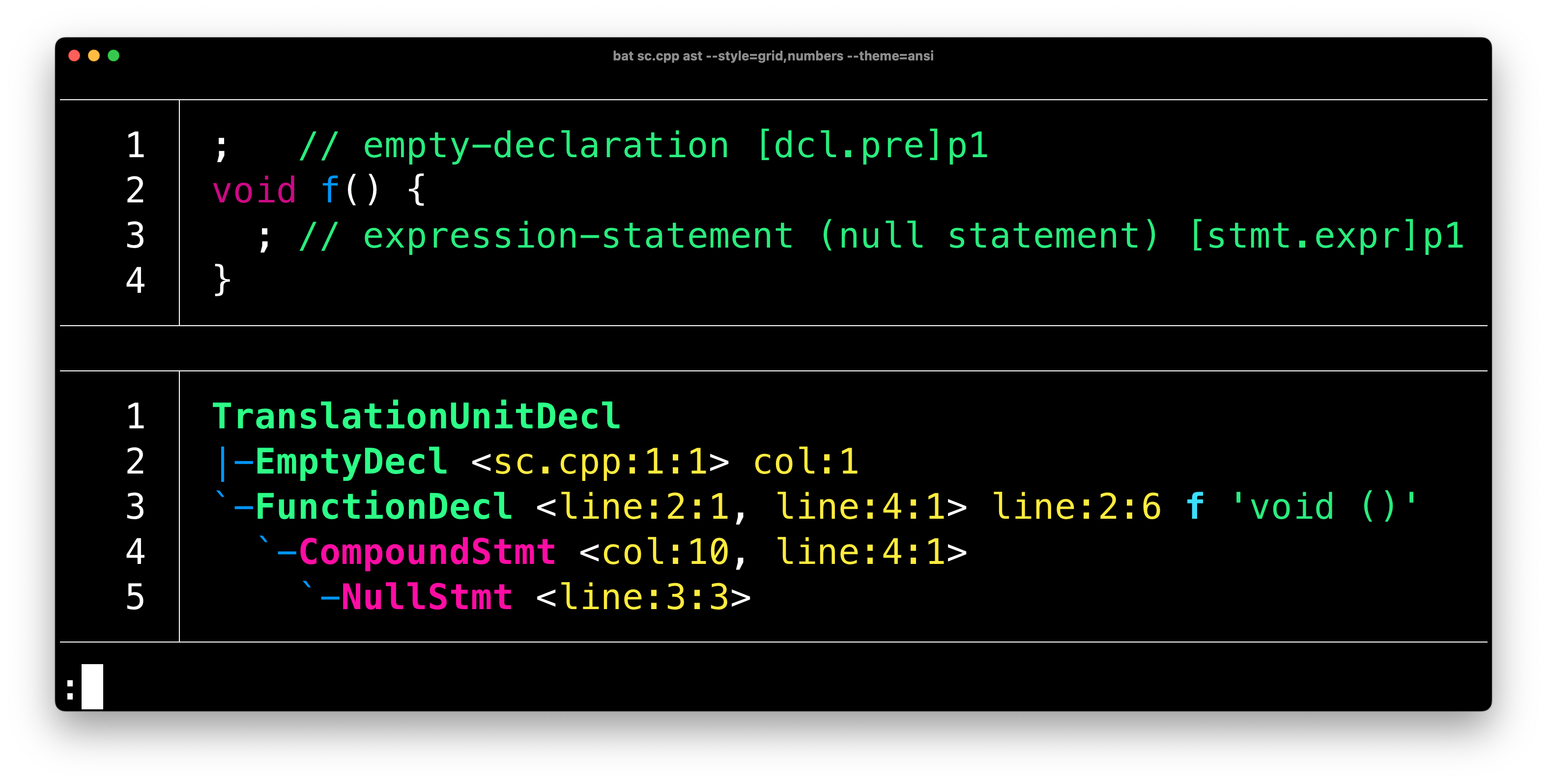The width and height of the screenshot is (1547, 784).
Task: Click the expression-statement null statement comment
Action: pyautogui.click(x=881, y=235)
